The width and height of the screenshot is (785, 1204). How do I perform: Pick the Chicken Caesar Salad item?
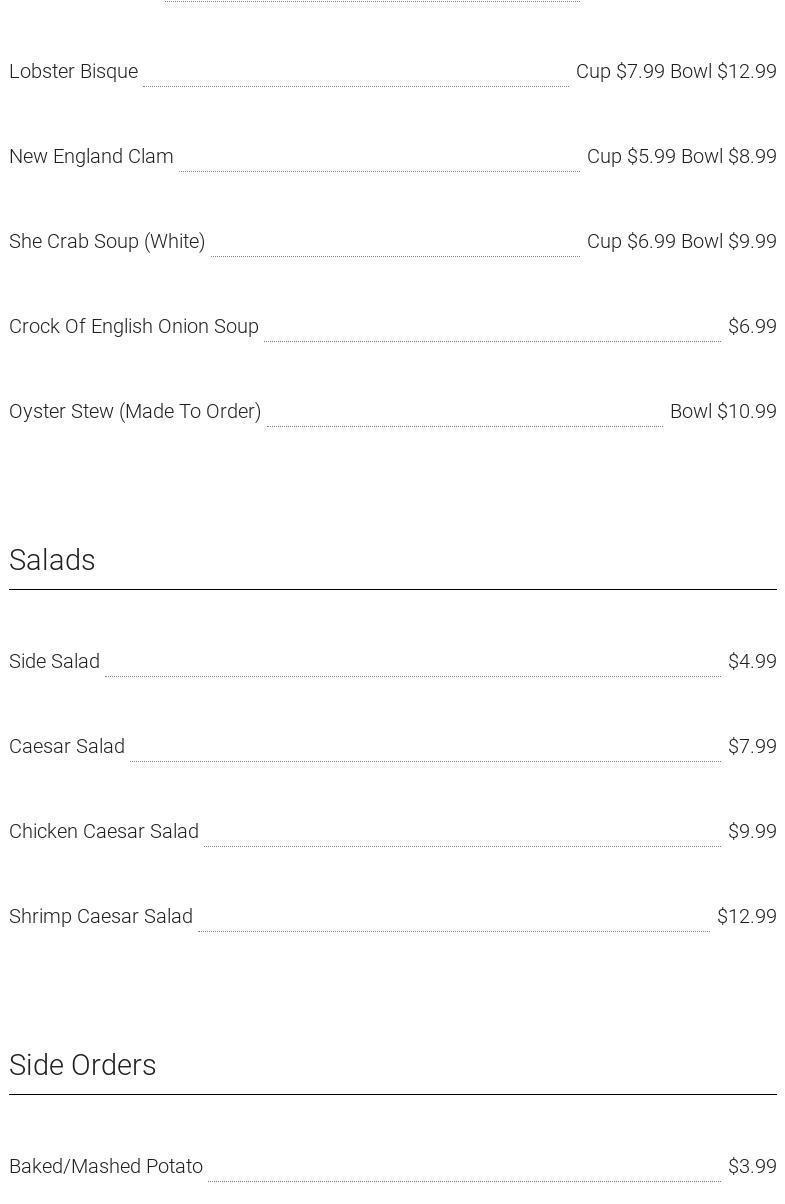click(104, 832)
